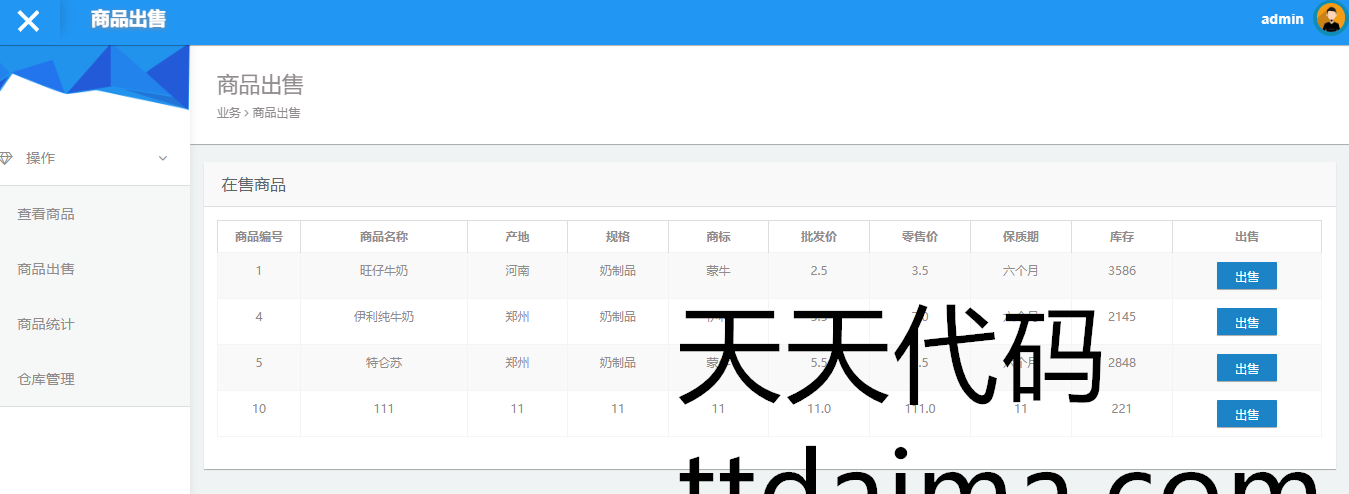Open the 查看商品 menu item
This screenshot has width=1349, height=494.
(x=46, y=214)
